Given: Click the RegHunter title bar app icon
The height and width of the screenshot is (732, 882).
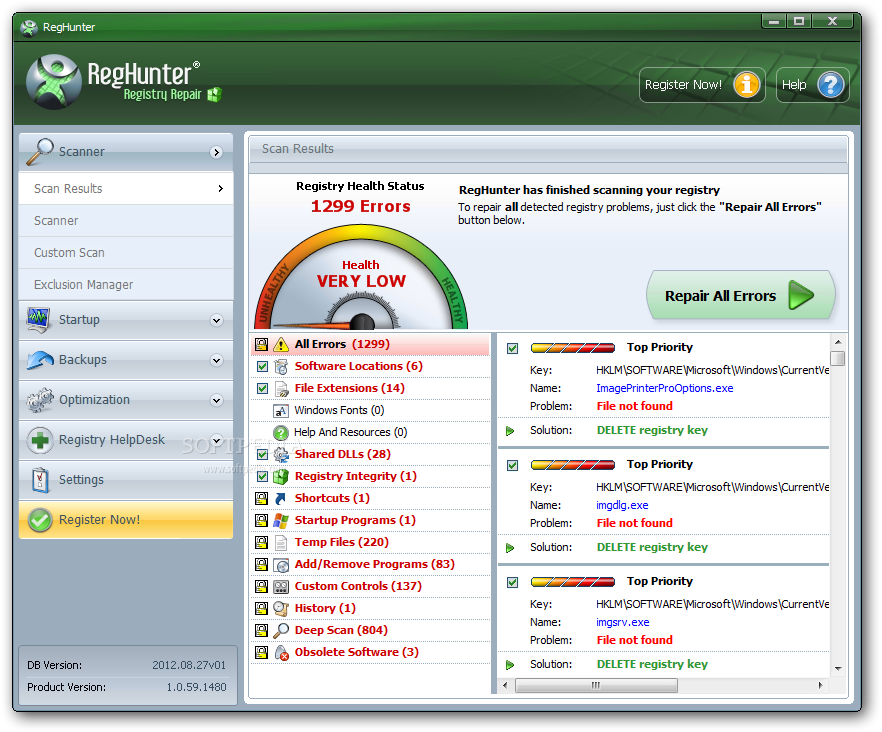Looking at the screenshot, I should (29, 27).
